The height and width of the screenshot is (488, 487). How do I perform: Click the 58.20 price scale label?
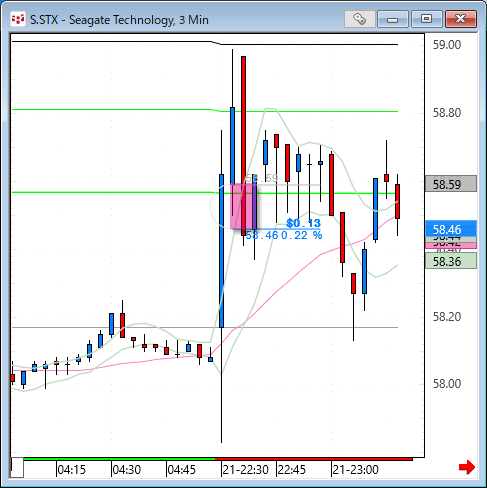(x=447, y=316)
